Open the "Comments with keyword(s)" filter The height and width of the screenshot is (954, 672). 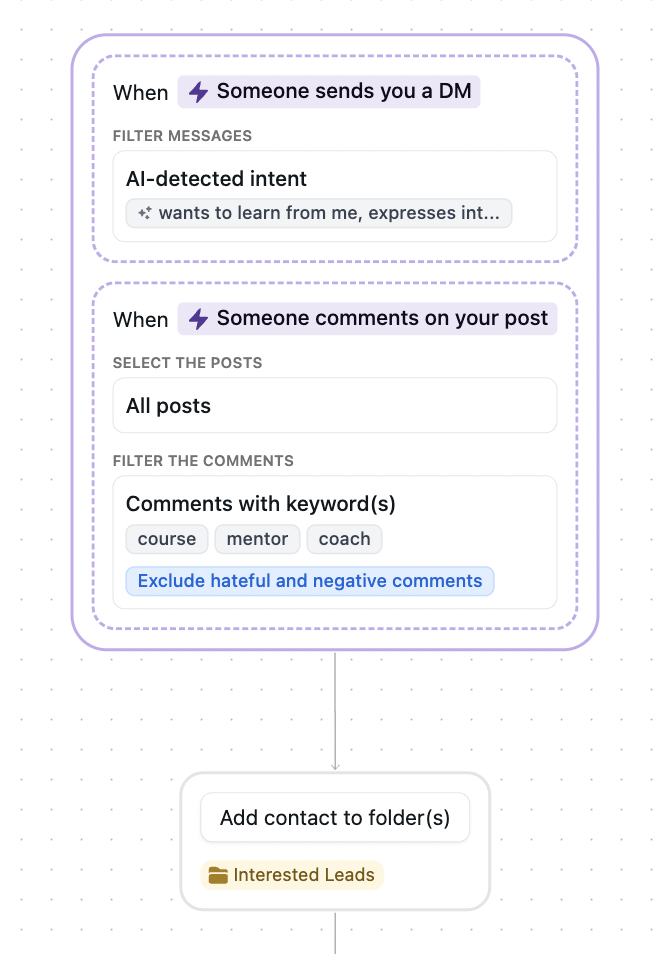point(334,503)
